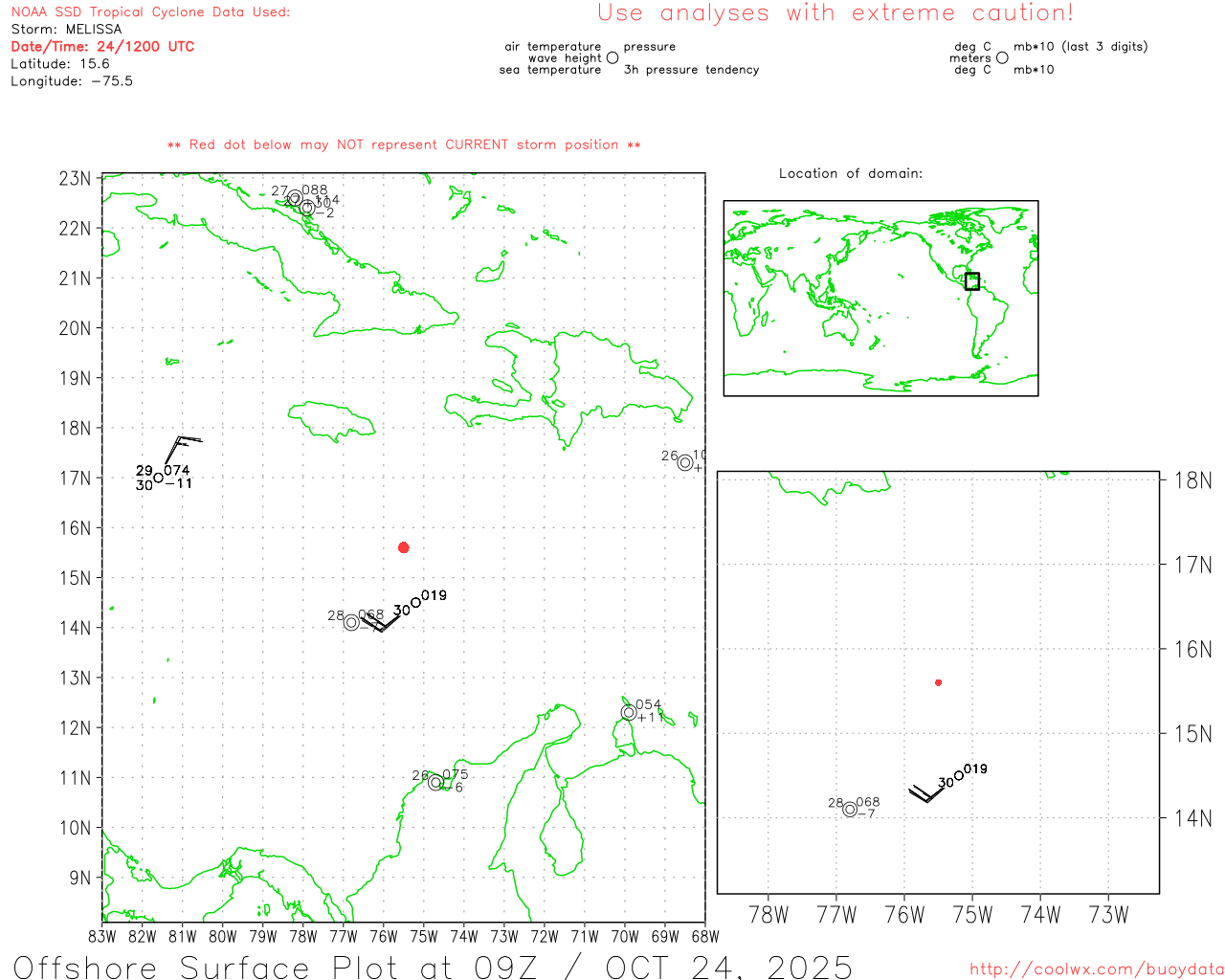Click the '3h pressure tendency' legend label
Image resolution: width=1225 pixels, height=980 pixels.
click(x=692, y=70)
